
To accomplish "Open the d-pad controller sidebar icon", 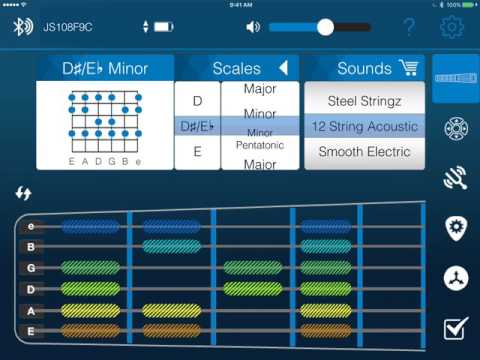I will [456, 129].
